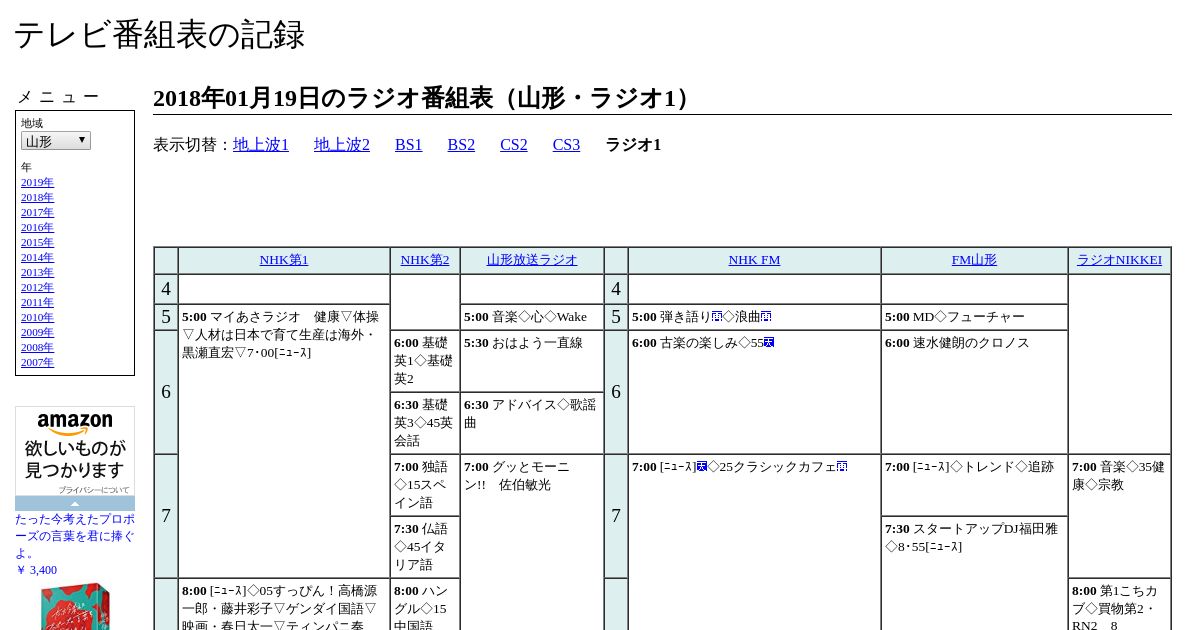Select the current ラジオ1 view label
Viewport: 1200px width, 630px height.
[x=633, y=144]
